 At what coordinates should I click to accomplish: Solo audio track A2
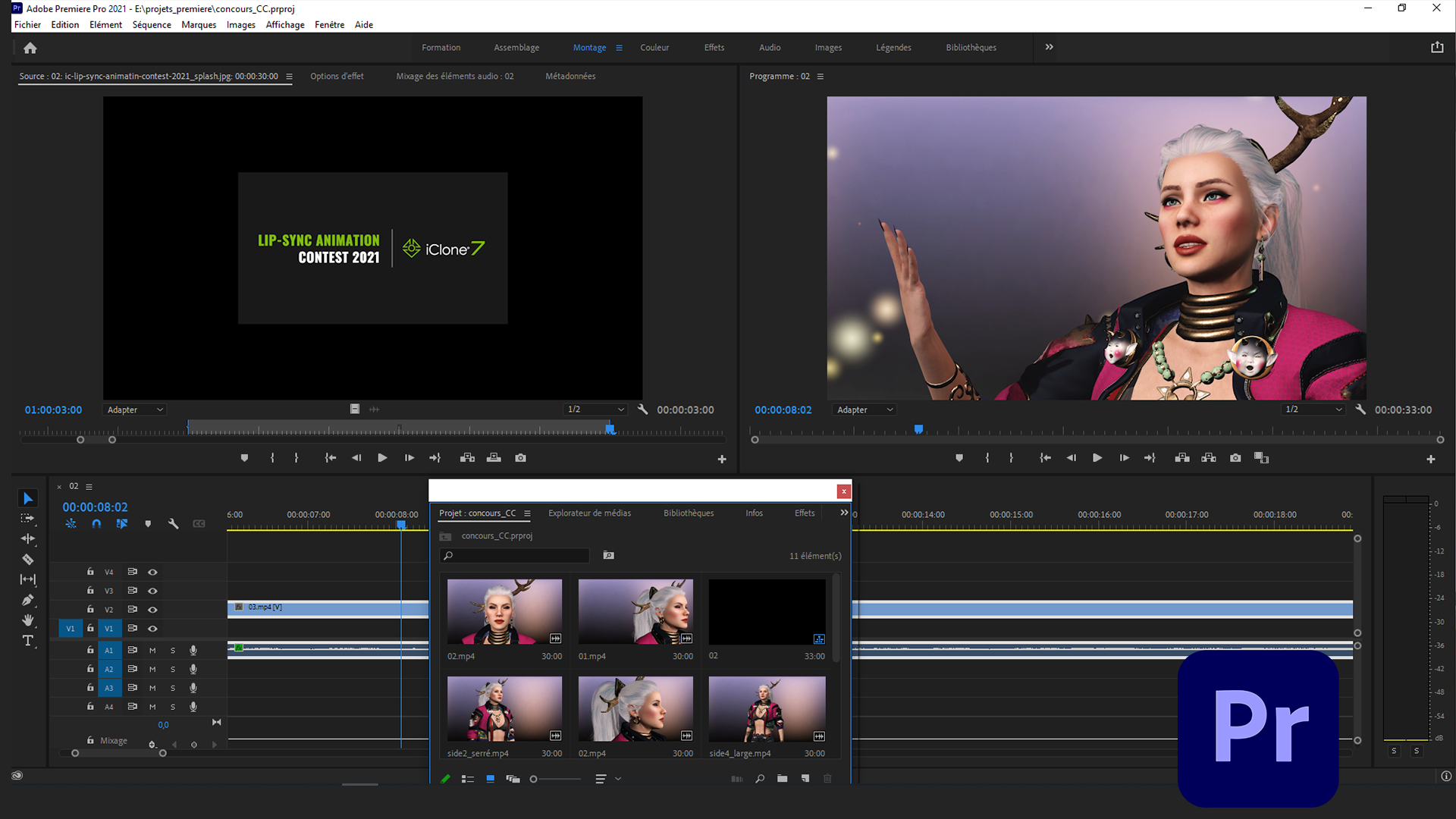click(173, 669)
